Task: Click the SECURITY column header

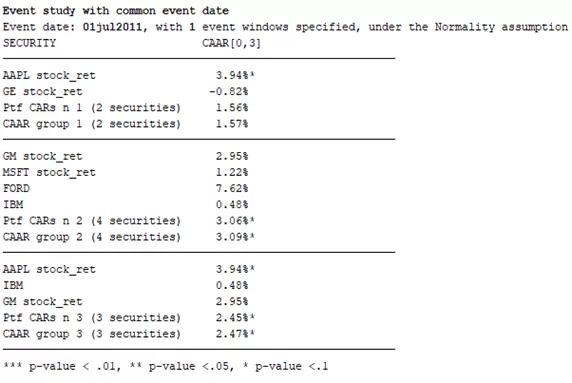Action: (30, 43)
